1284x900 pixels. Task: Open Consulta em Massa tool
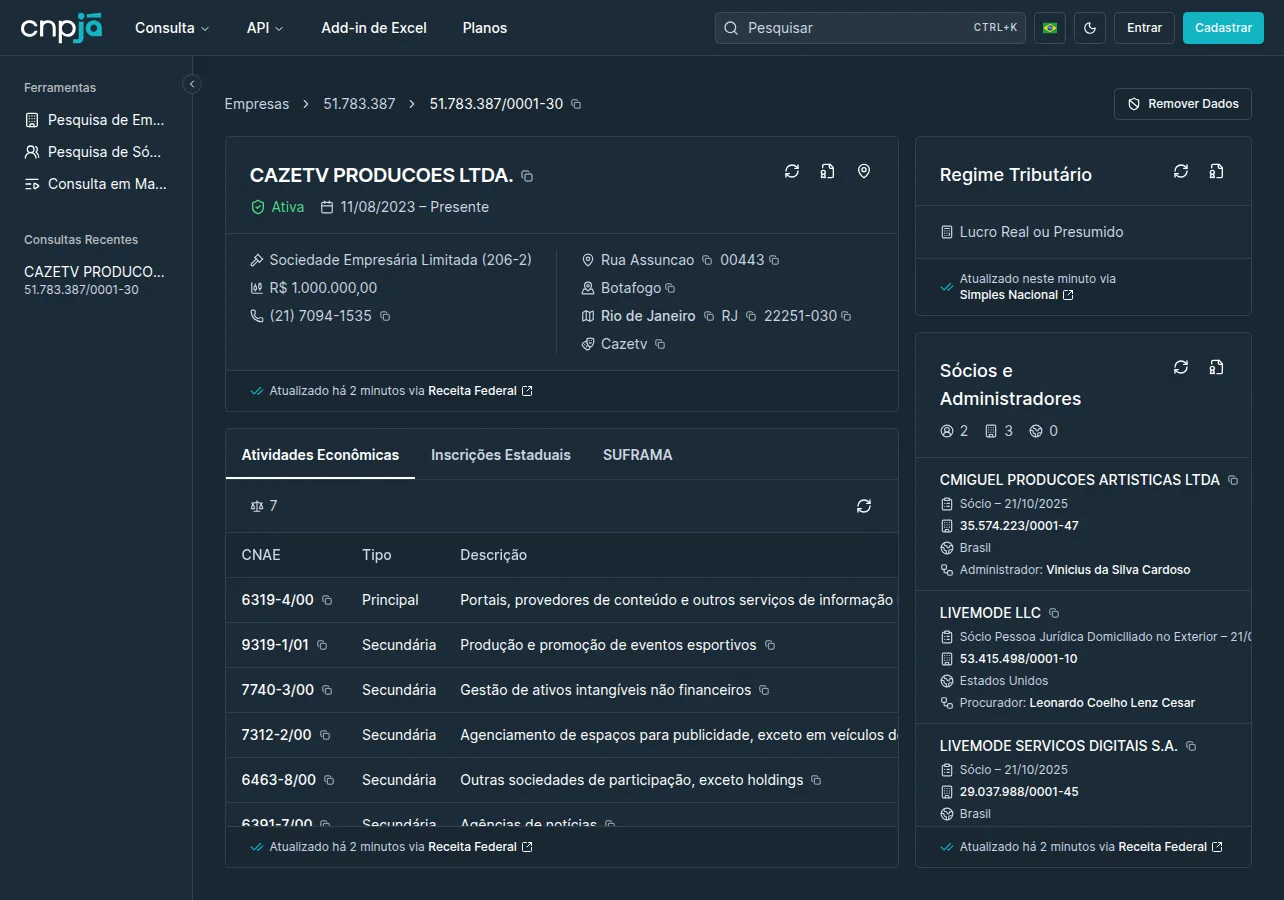[96, 184]
